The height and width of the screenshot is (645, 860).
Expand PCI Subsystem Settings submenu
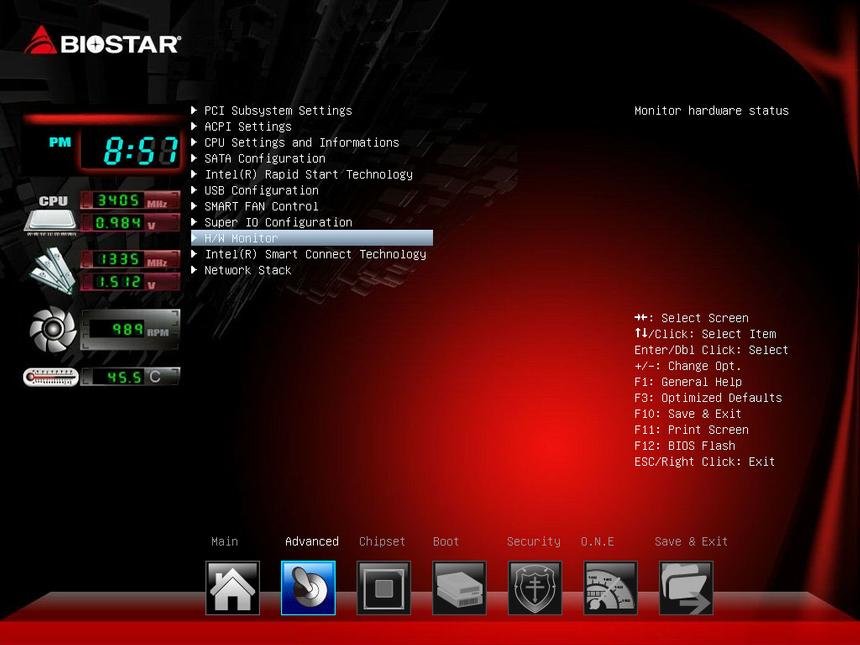tap(277, 111)
